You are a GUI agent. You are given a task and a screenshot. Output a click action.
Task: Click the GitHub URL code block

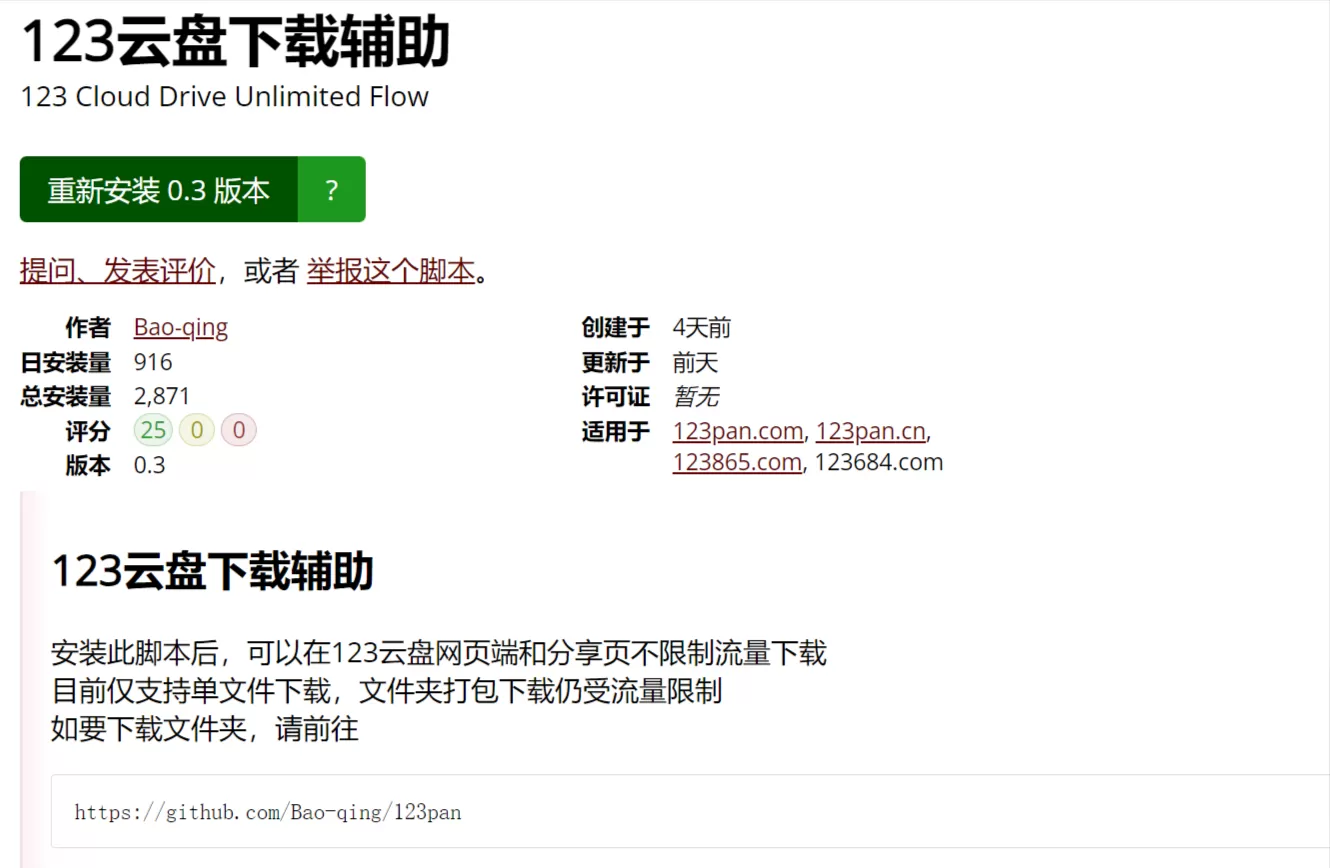(690, 811)
